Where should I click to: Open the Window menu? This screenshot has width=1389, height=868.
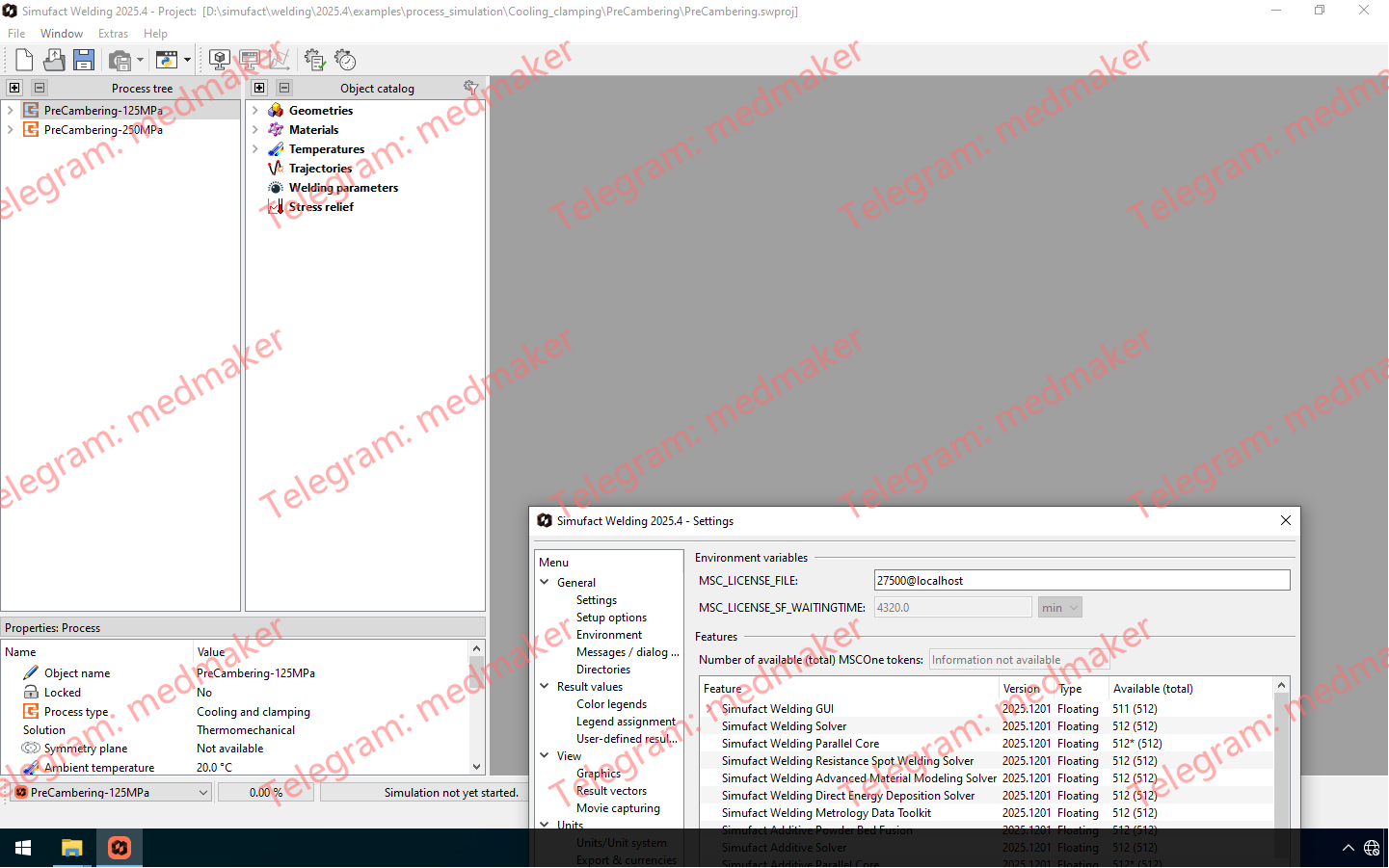62,34
